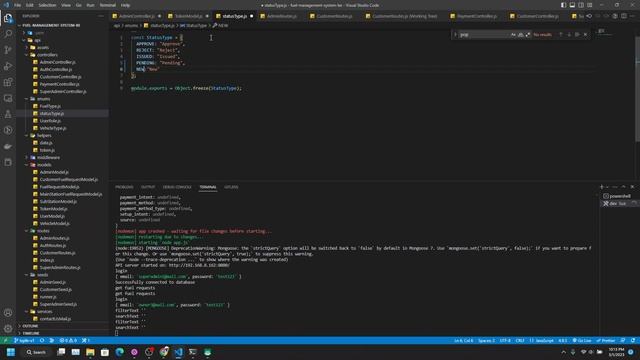Toggle Match Case in find widget
This screenshot has width=640, height=360.
click(x=513, y=35)
